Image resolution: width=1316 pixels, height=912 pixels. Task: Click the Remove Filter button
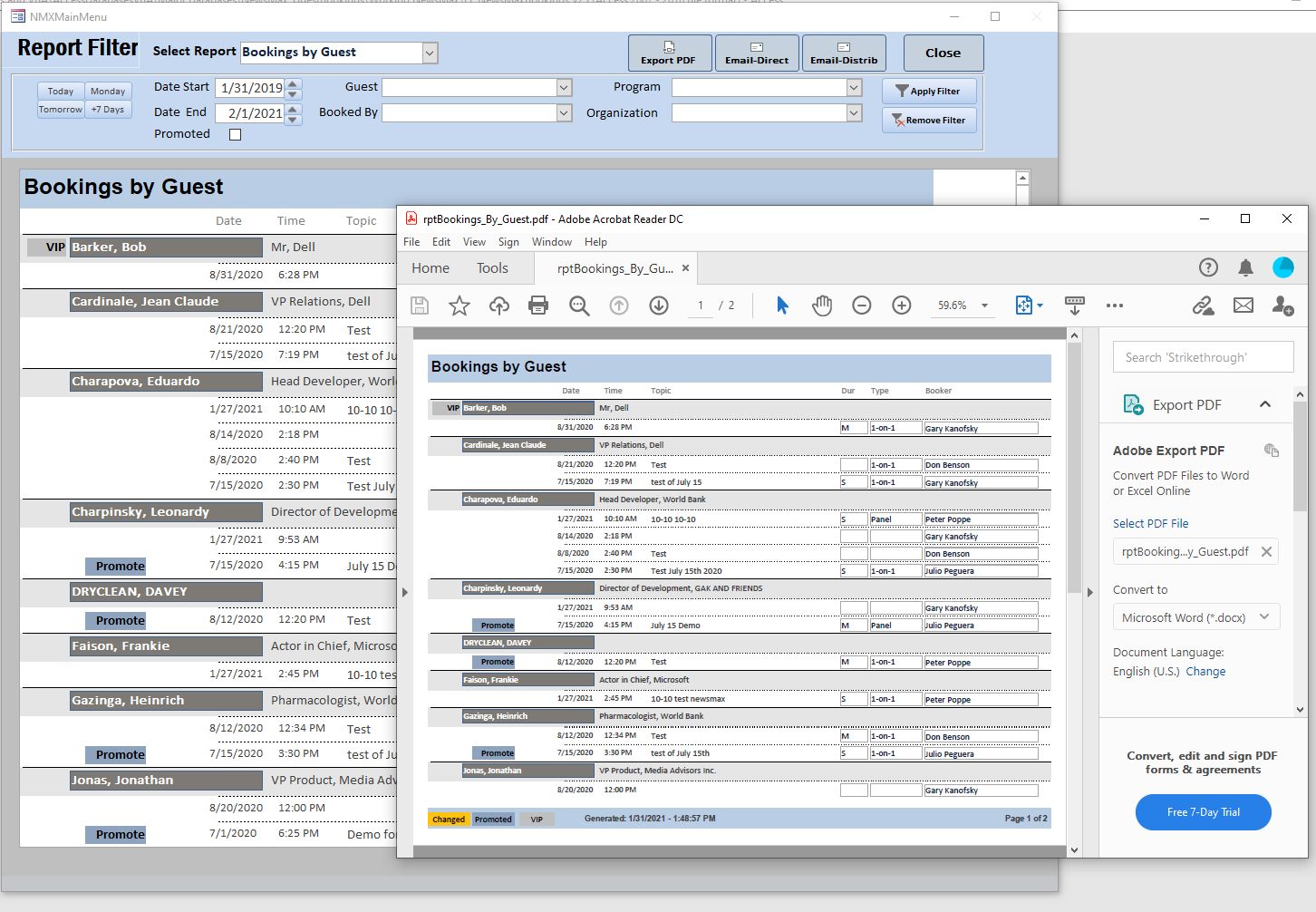pos(929,120)
